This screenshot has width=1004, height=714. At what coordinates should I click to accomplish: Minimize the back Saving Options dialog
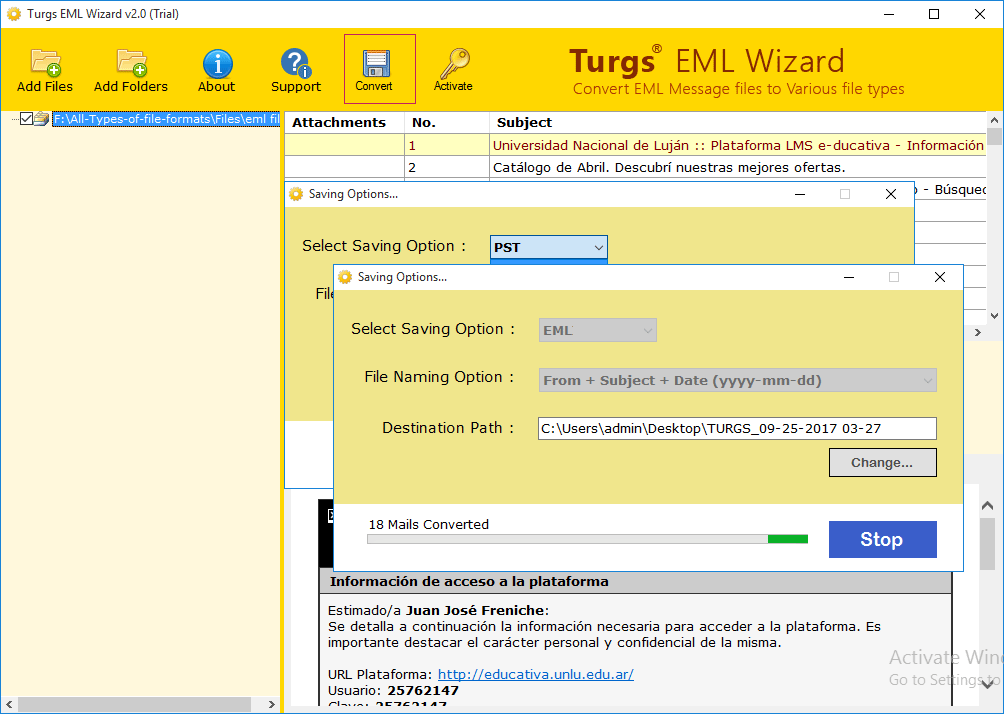click(x=800, y=194)
